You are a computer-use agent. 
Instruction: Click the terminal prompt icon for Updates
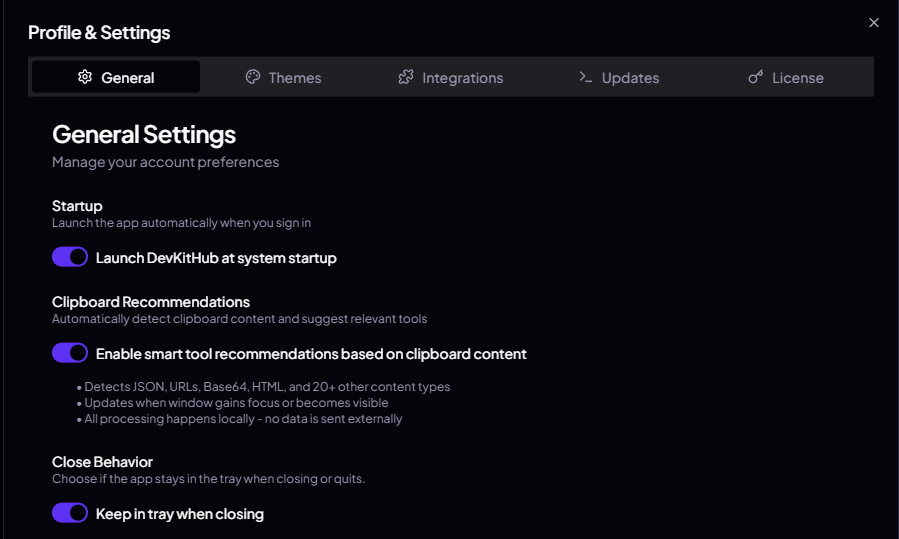(586, 77)
